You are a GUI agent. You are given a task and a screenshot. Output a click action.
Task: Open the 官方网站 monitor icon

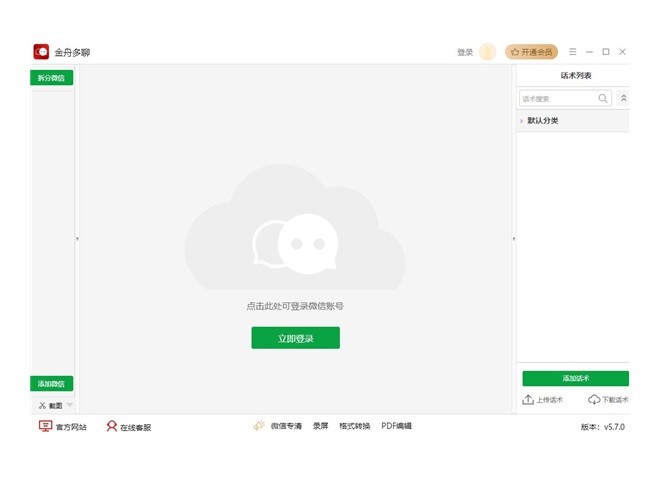click(x=45, y=426)
